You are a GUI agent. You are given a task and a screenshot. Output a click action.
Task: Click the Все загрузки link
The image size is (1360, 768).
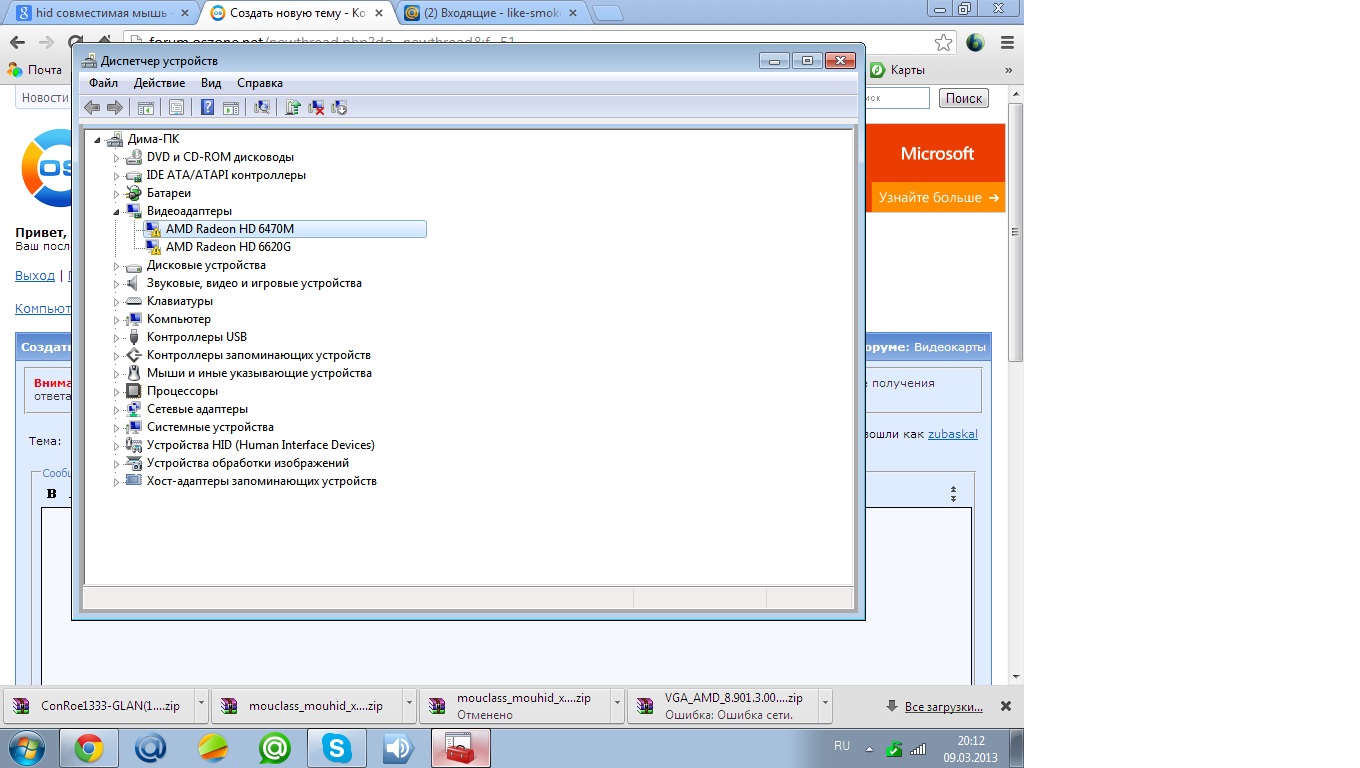(x=943, y=707)
